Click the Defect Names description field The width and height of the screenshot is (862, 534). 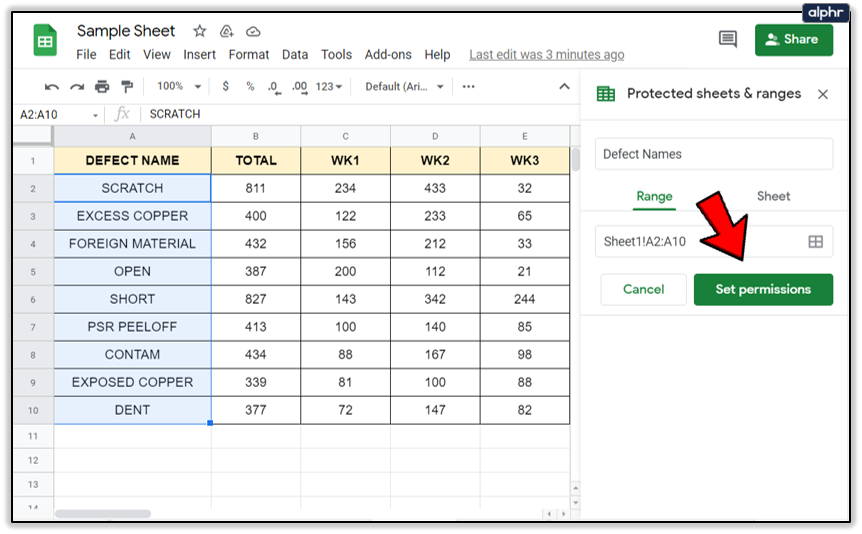(714, 154)
